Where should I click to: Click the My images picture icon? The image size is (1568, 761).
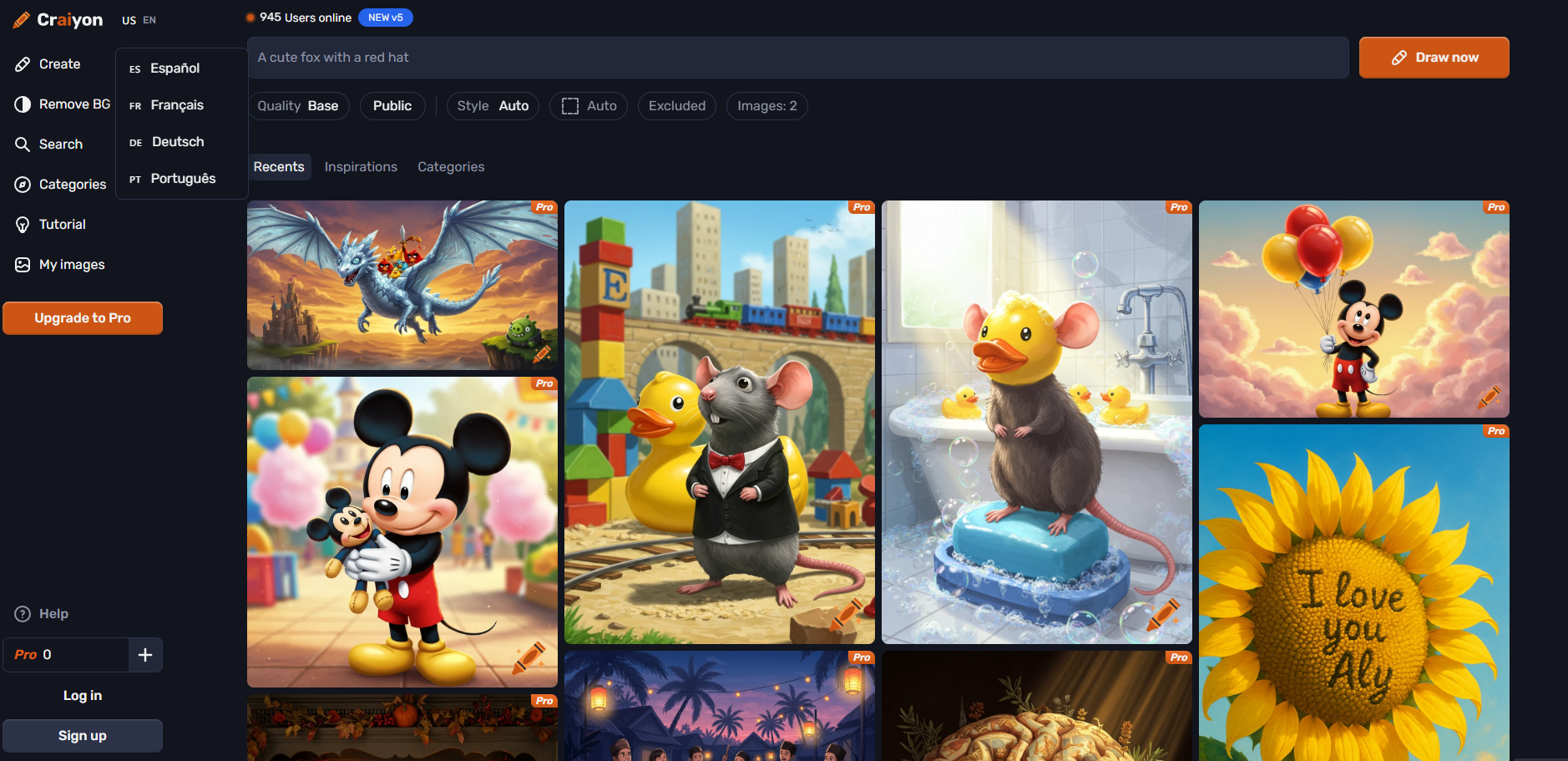(x=23, y=265)
